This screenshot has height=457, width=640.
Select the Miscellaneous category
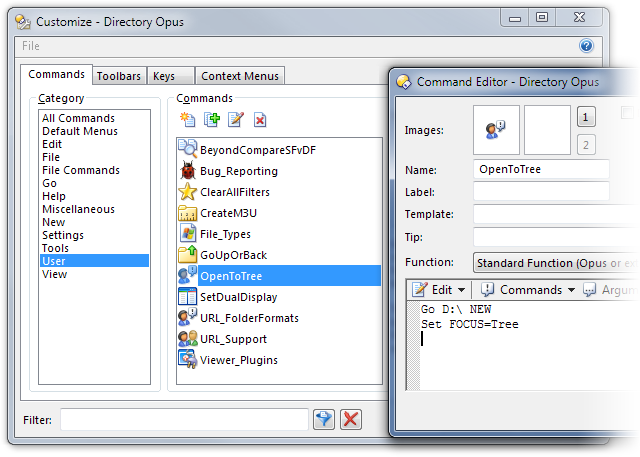point(78,209)
